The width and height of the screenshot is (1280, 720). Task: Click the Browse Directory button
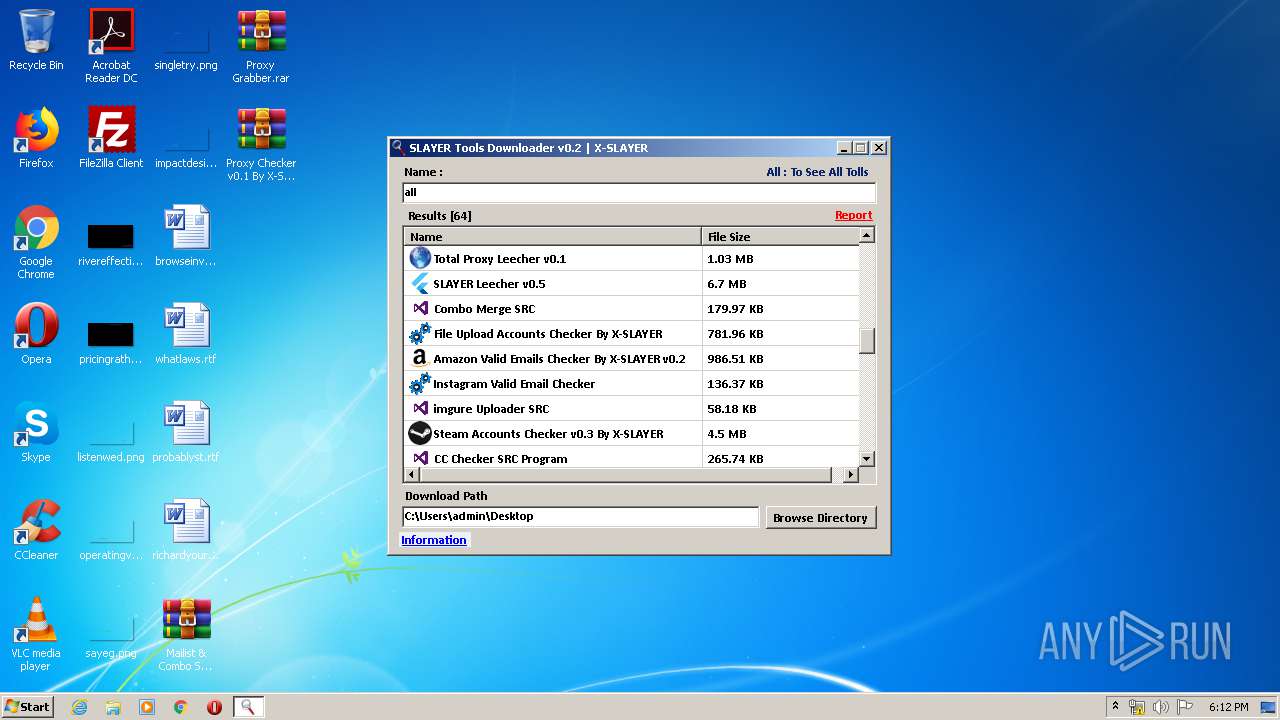tap(820, 517)
